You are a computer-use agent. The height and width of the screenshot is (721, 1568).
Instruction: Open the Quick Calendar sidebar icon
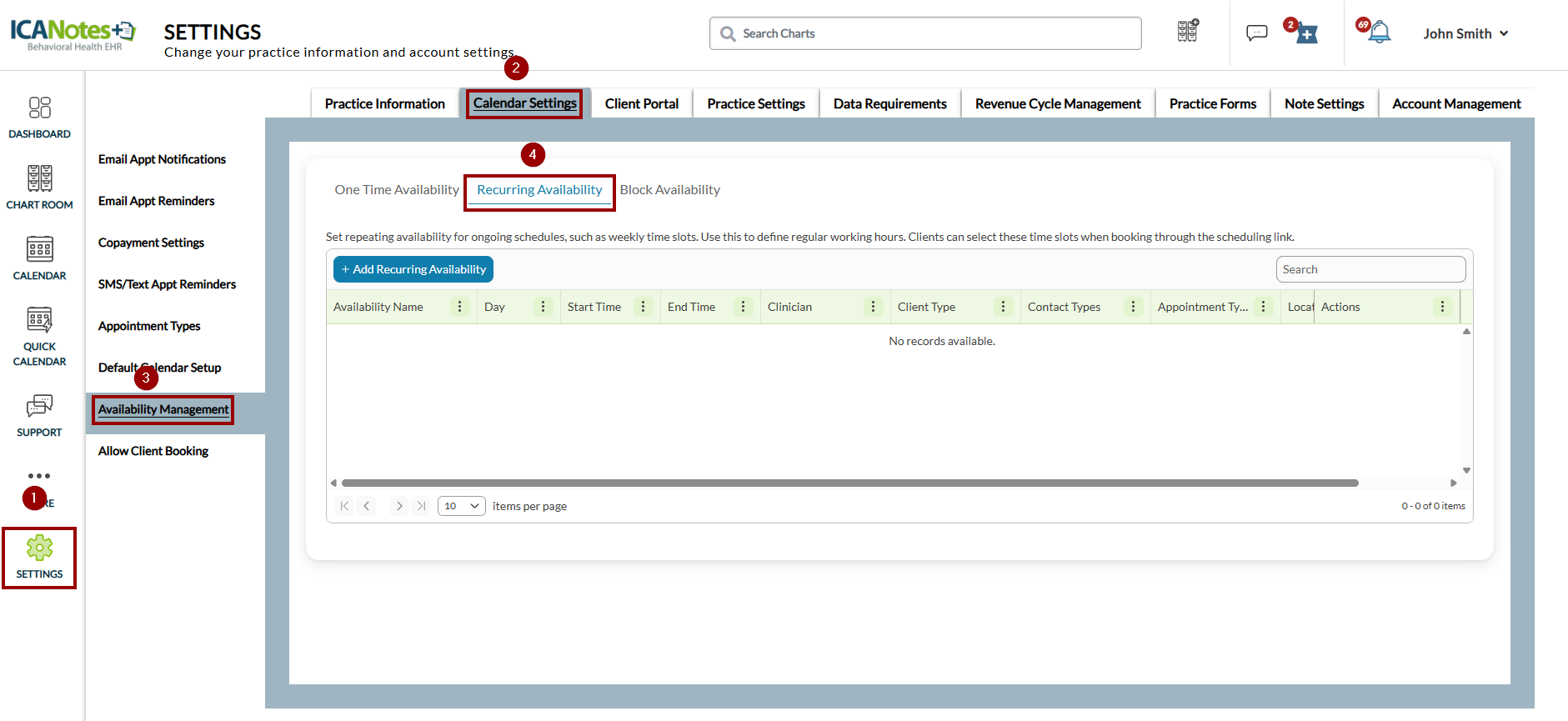pyautogui.click(x=39, y=320)
